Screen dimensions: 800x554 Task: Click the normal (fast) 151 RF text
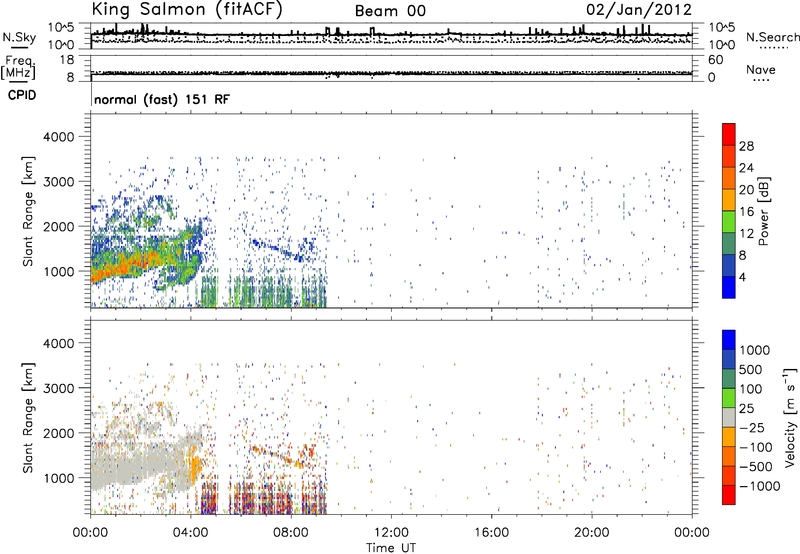[162, 99]
